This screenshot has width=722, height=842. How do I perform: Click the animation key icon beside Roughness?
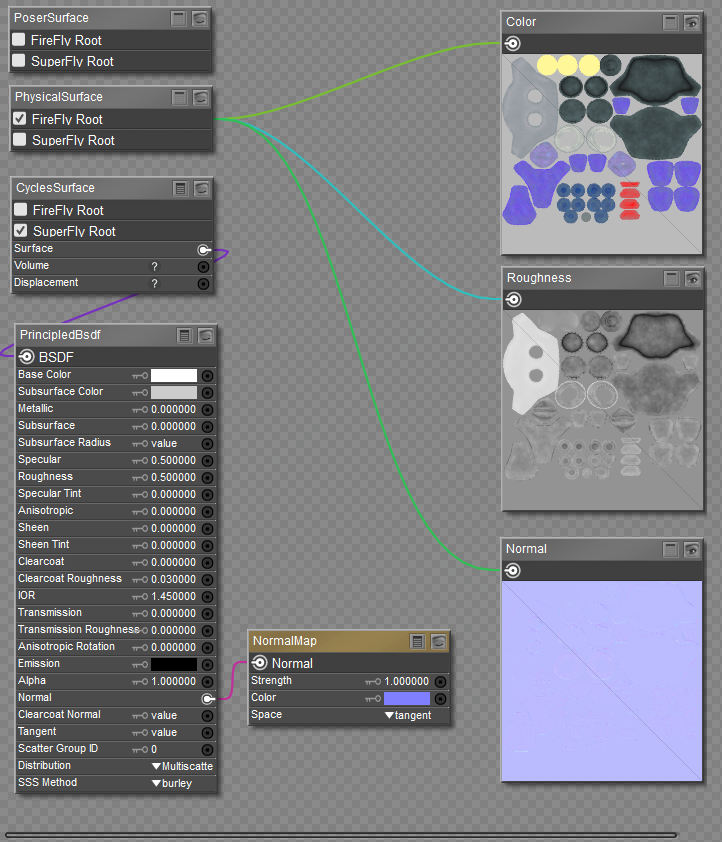[x=140, y=477]
